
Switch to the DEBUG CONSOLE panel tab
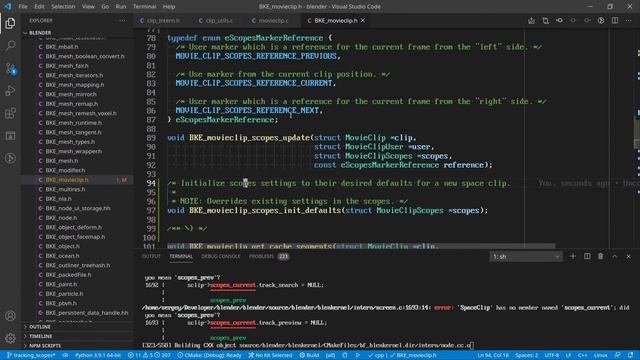(x=220, y=256)
